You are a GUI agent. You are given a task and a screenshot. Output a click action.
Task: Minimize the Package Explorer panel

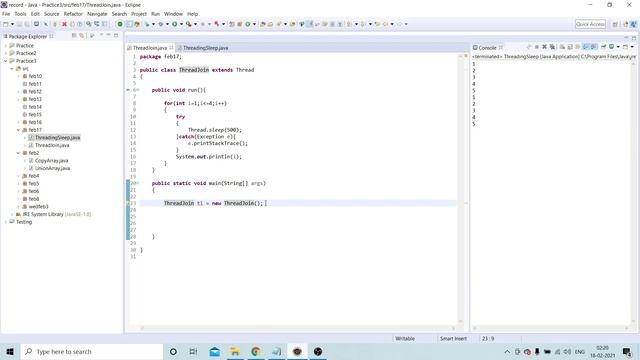tap(109, 36)
